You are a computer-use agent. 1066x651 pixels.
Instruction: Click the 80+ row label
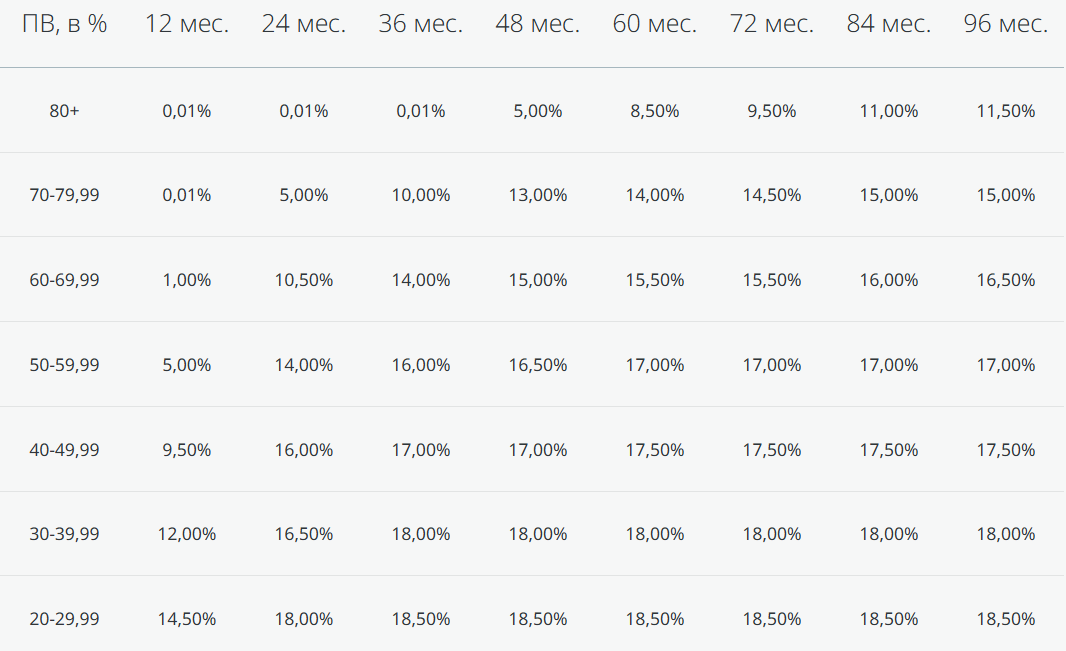[64, 111]
